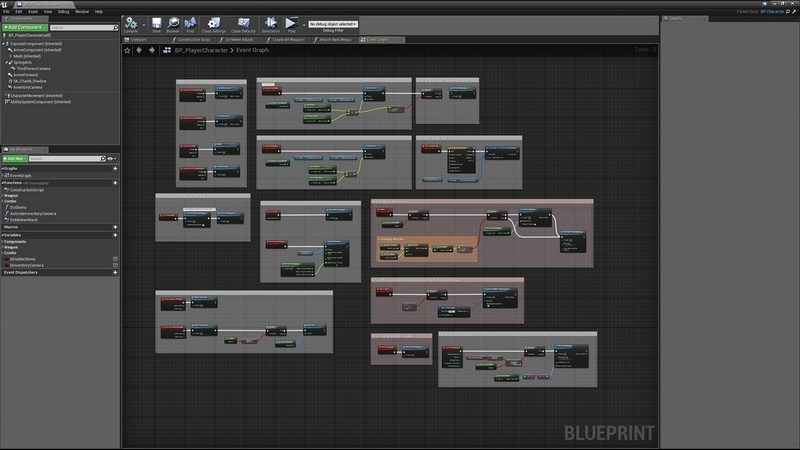Screen dimensions: 800x450
Task: Click the graph bookmark star icon
Action: (x=127, y=49)
